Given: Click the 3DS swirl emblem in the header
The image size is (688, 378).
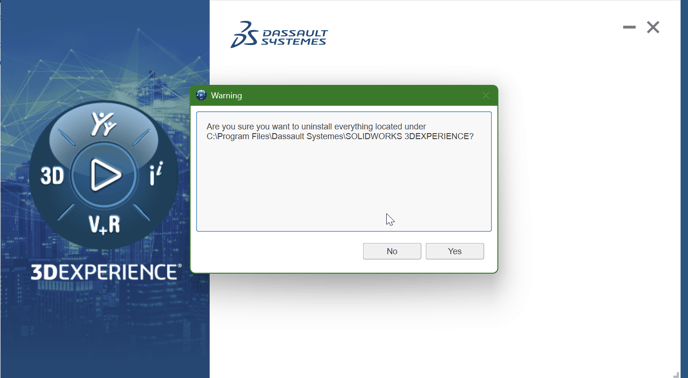Looking at the screenshot, I should [x=244, y=34].
